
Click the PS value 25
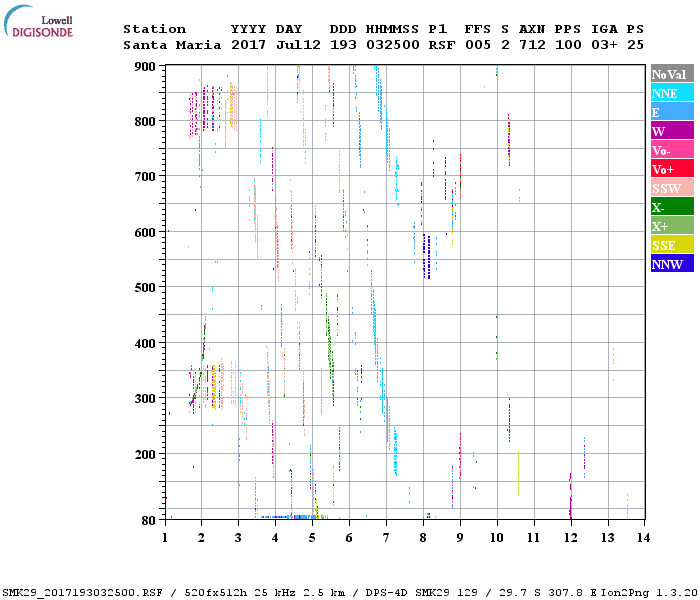pos(635,45)
